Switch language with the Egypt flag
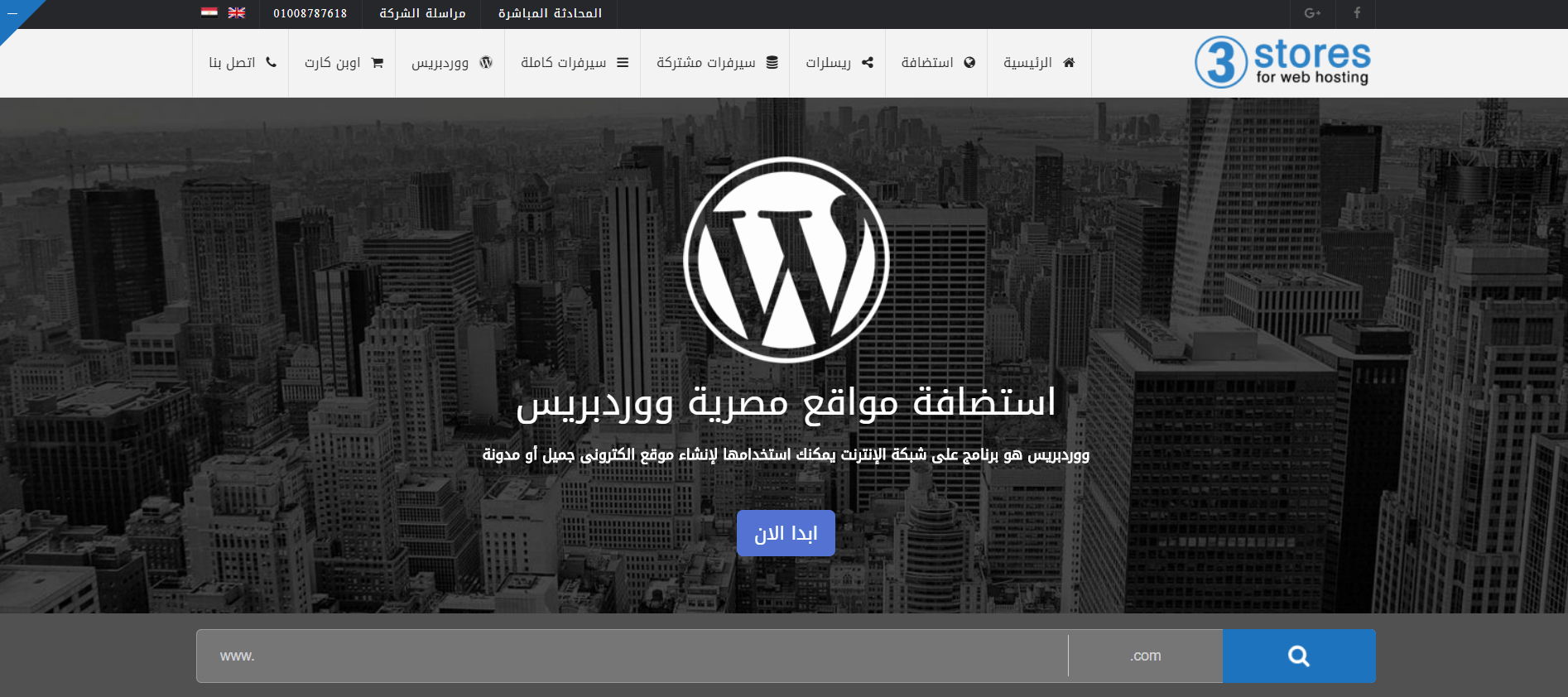 point(209,12)
